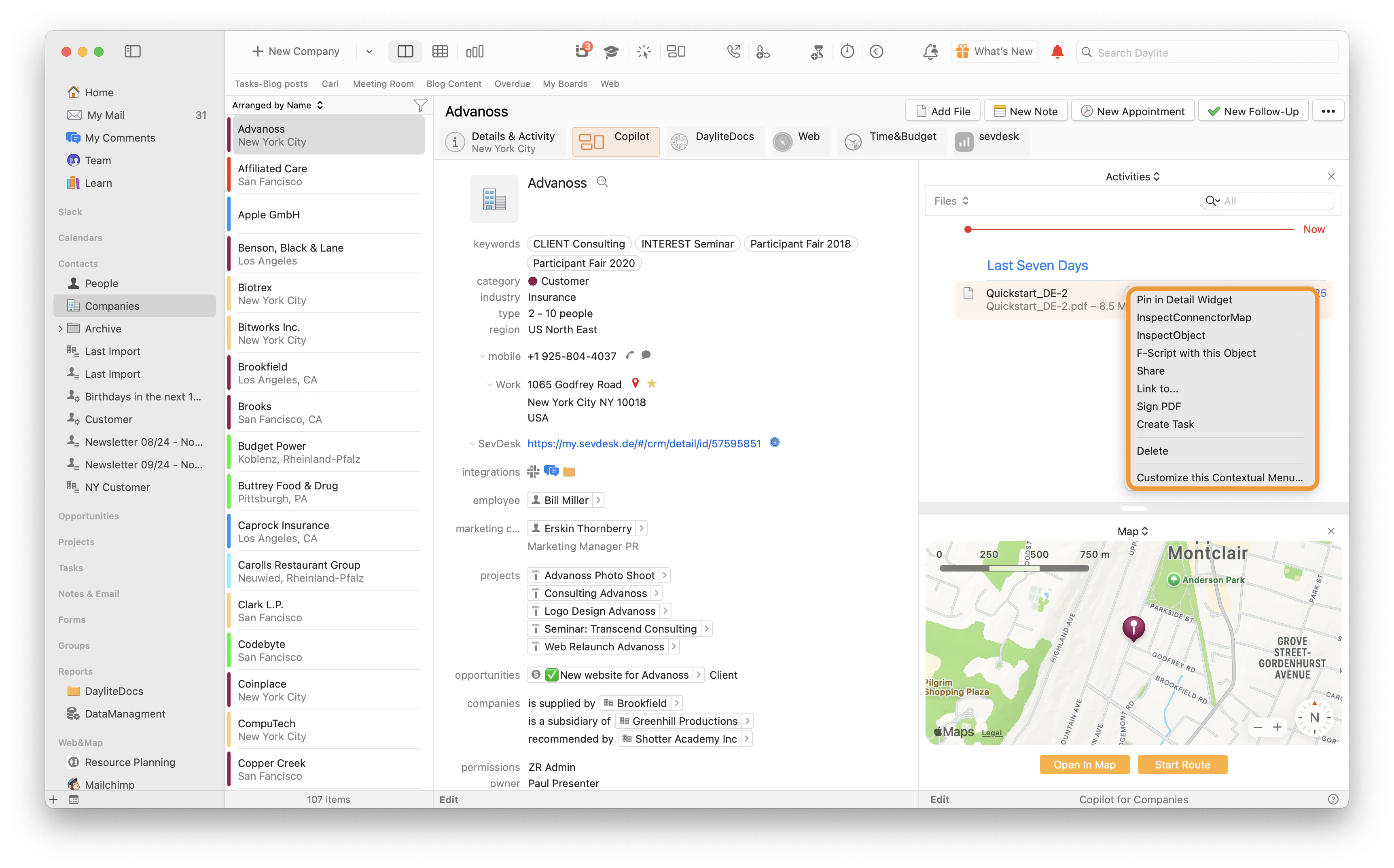Open the Activities widget selector
Image resolution: width=1394 pixels, height=868 pixels.
tap(1132, 176)
